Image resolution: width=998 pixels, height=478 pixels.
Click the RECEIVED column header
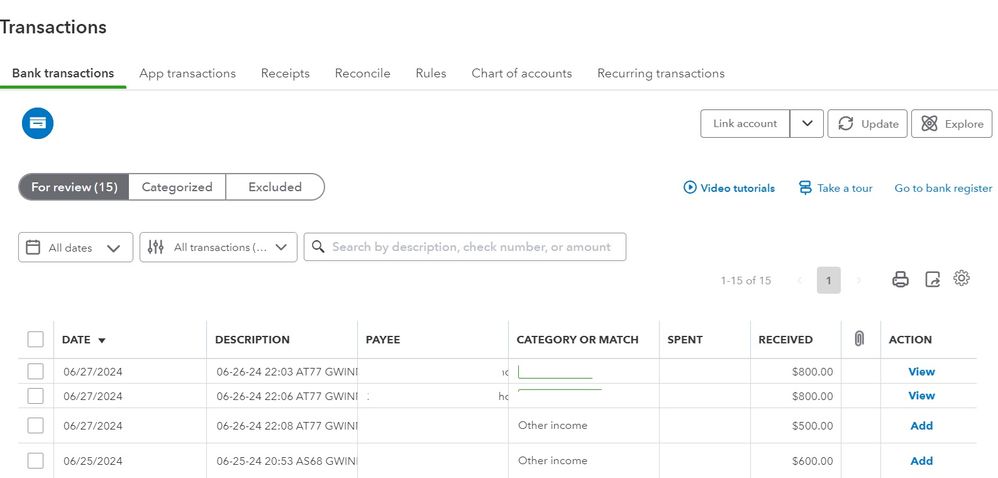click(785, 340)
